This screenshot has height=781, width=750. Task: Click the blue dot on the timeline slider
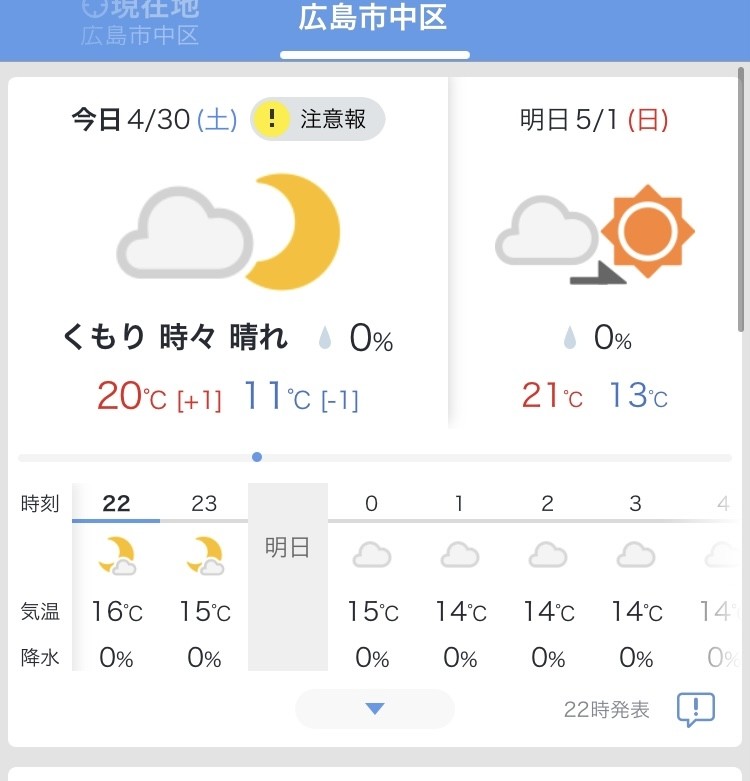click(257, 457)
